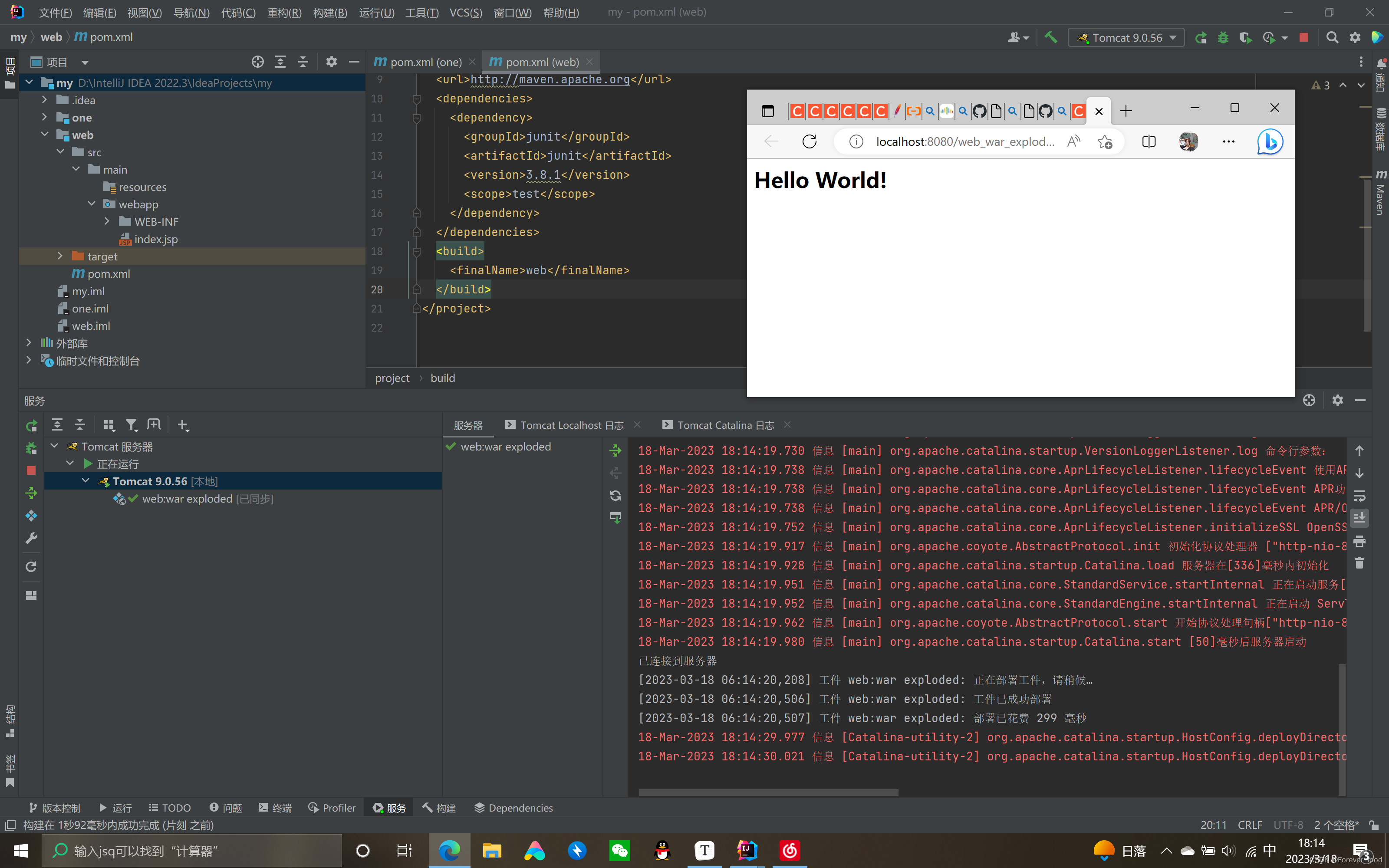
Task: Select opened file target icon in project panel
Action: pos(258,62)
